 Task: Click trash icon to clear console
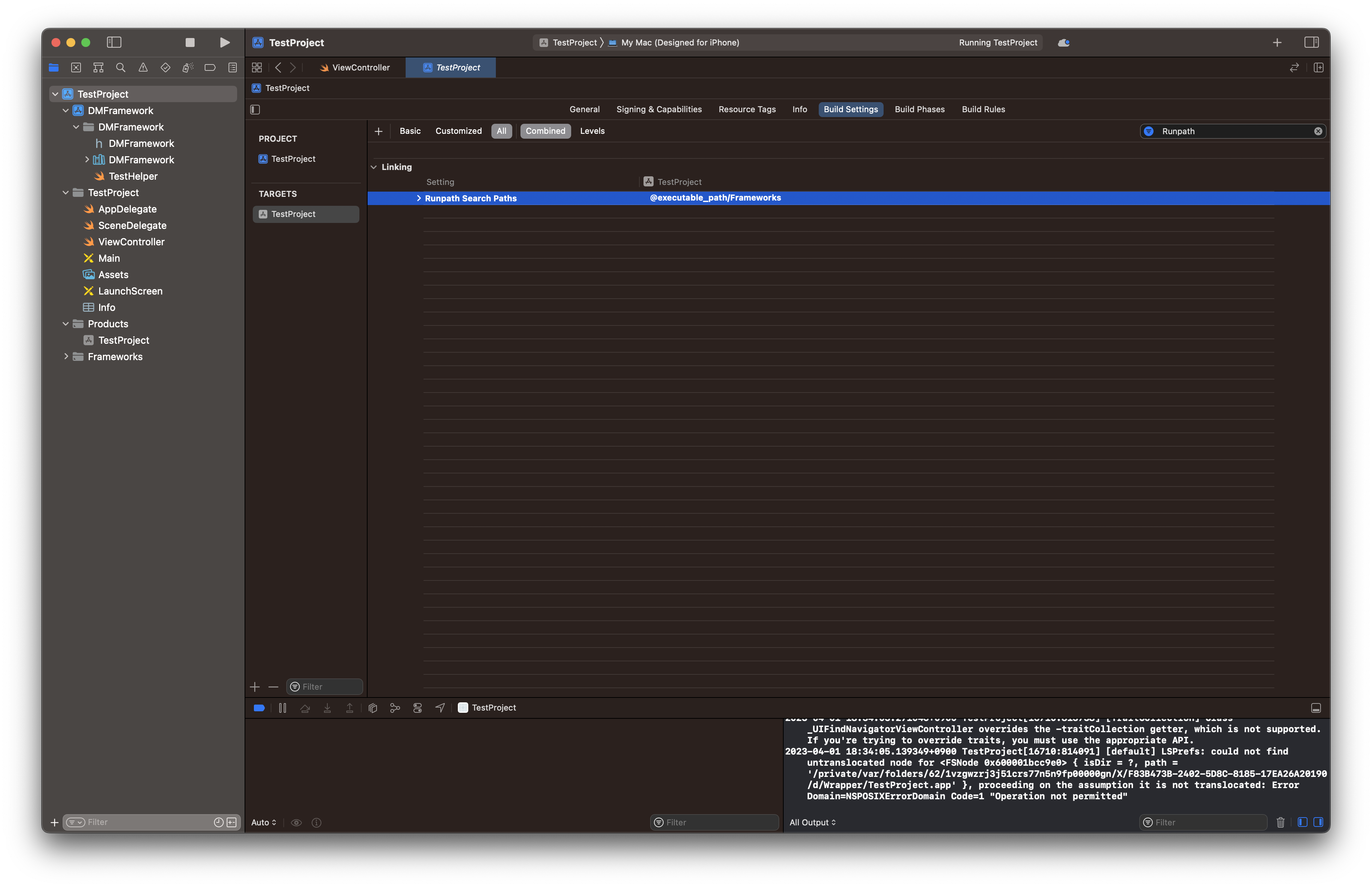coord(1280,822)
